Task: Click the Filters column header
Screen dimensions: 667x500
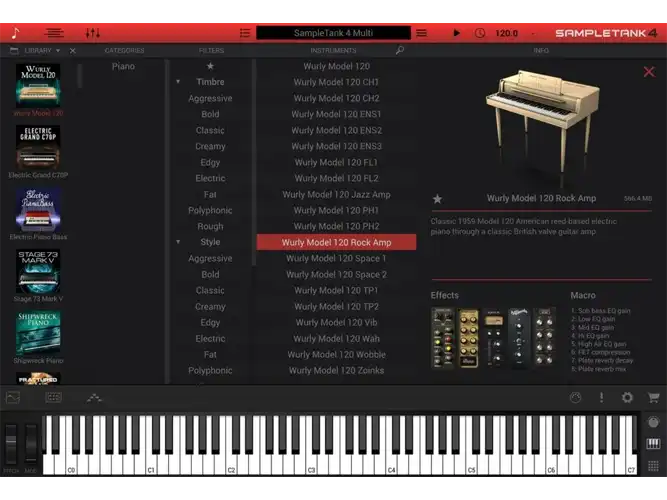Action: (211, 51)
